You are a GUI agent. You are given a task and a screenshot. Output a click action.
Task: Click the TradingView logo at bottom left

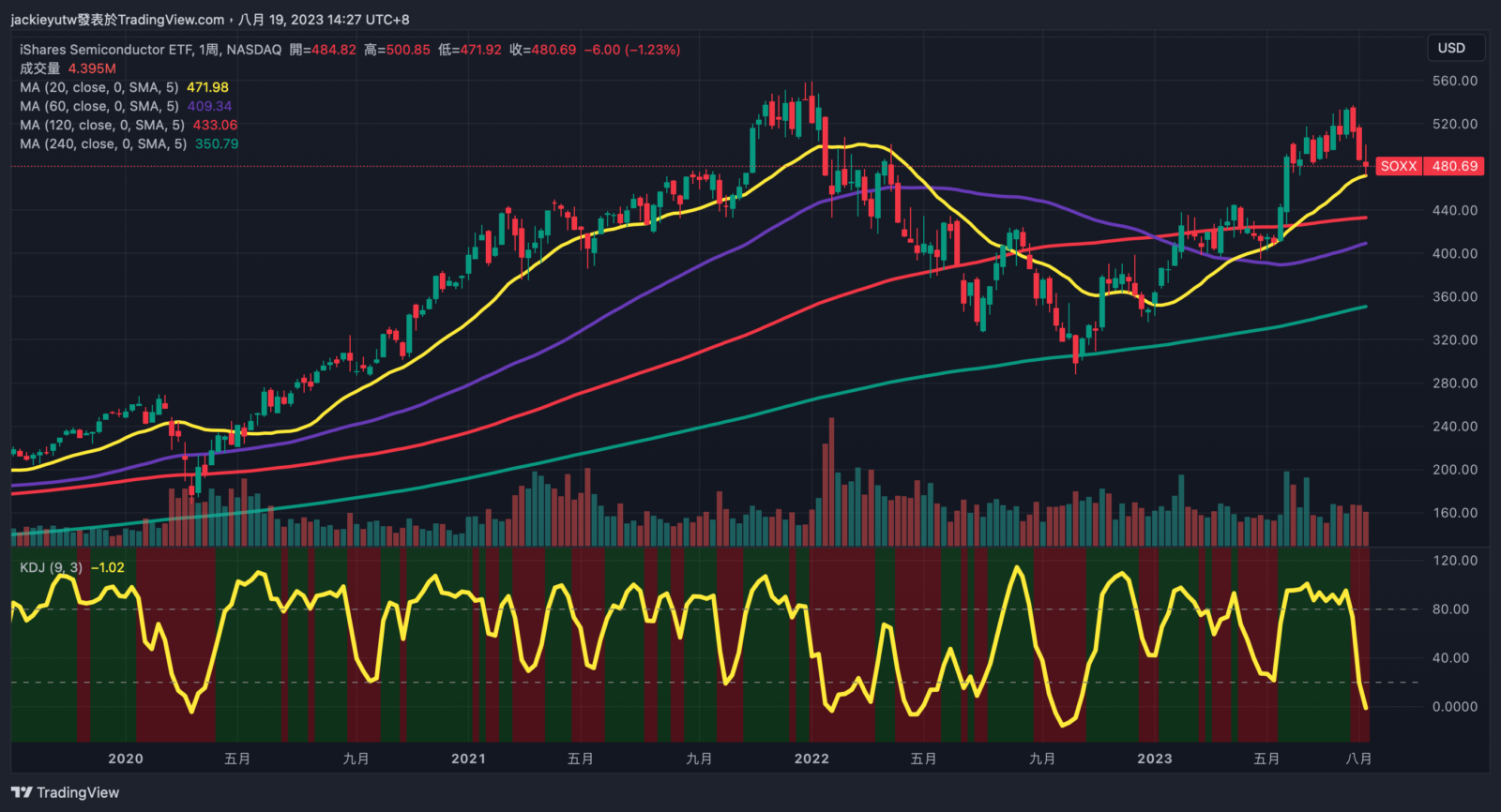coord(66,792)
